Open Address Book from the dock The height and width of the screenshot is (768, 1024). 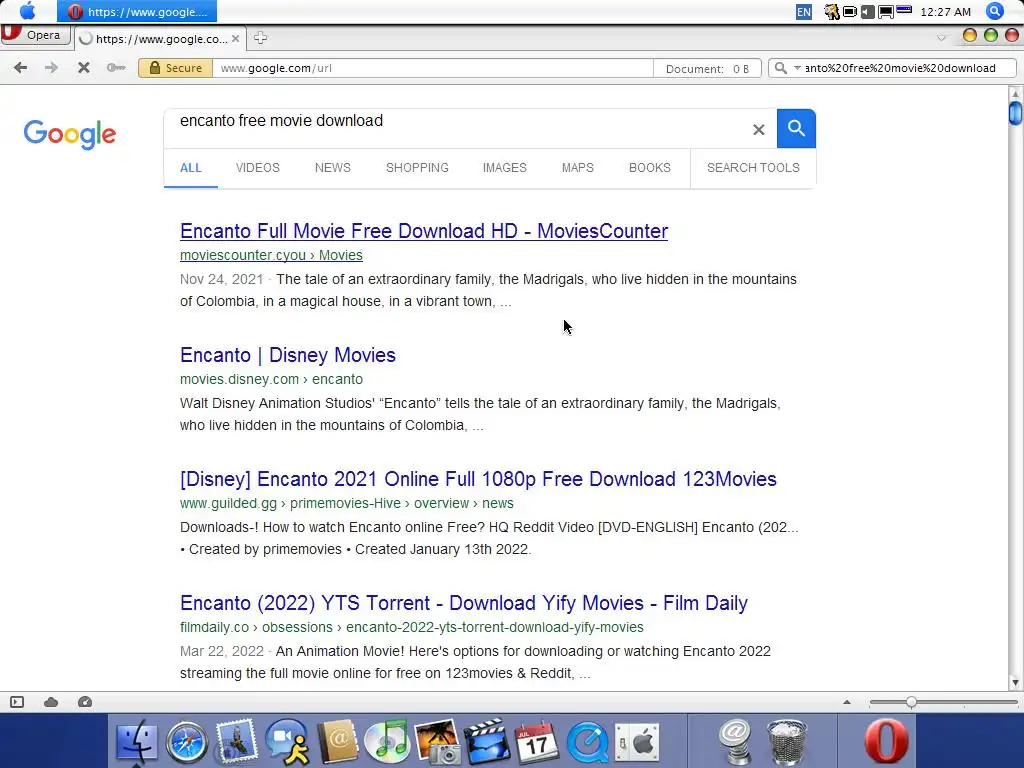coord(338,742)
